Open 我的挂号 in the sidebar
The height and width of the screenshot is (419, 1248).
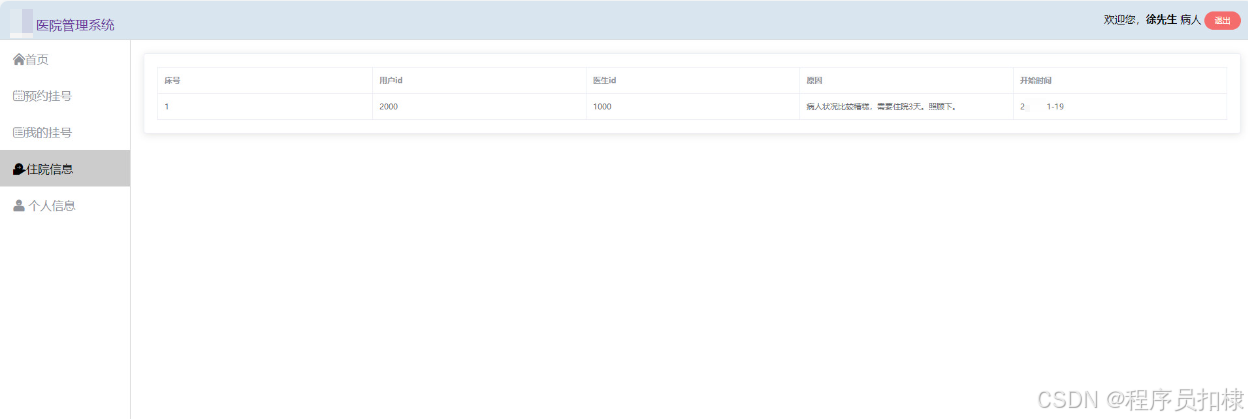tap(65, 133)
